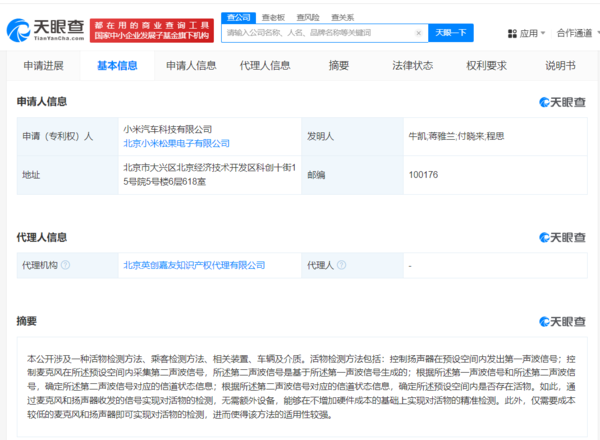Open the 北京英创嘉友知识产权代理有限公司 agency link

(194, 265)
